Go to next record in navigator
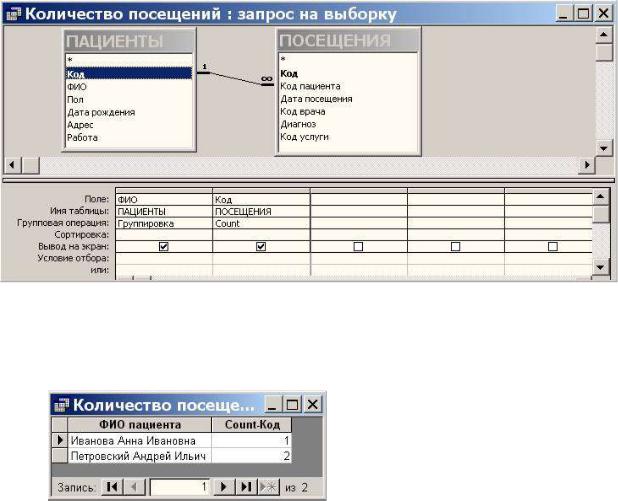 [x=224, y=487]
